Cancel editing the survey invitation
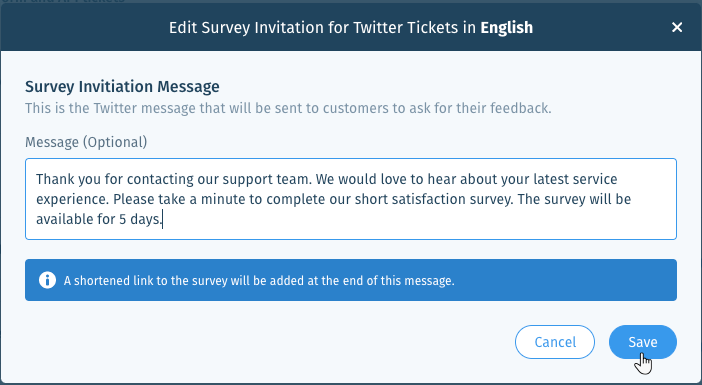 click(555, 342)
